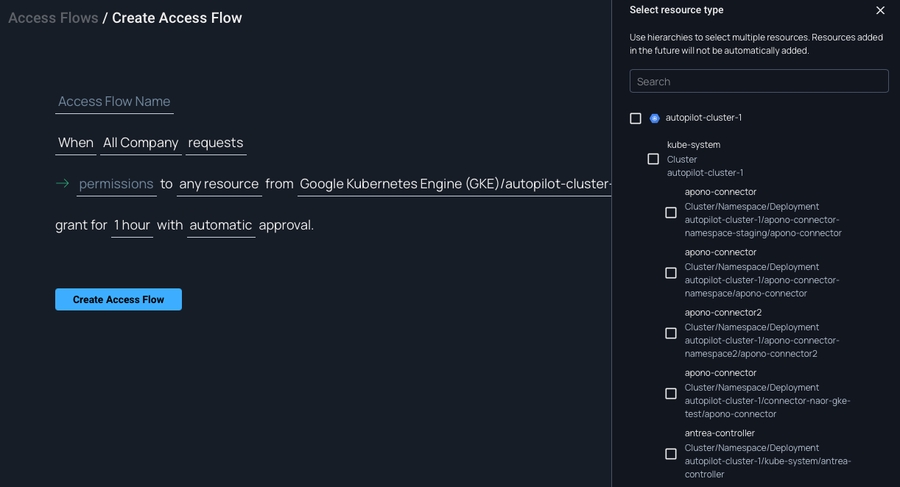The image size is (900, 487).
Task: Click the green arrow before permissions
Action: 62,184
